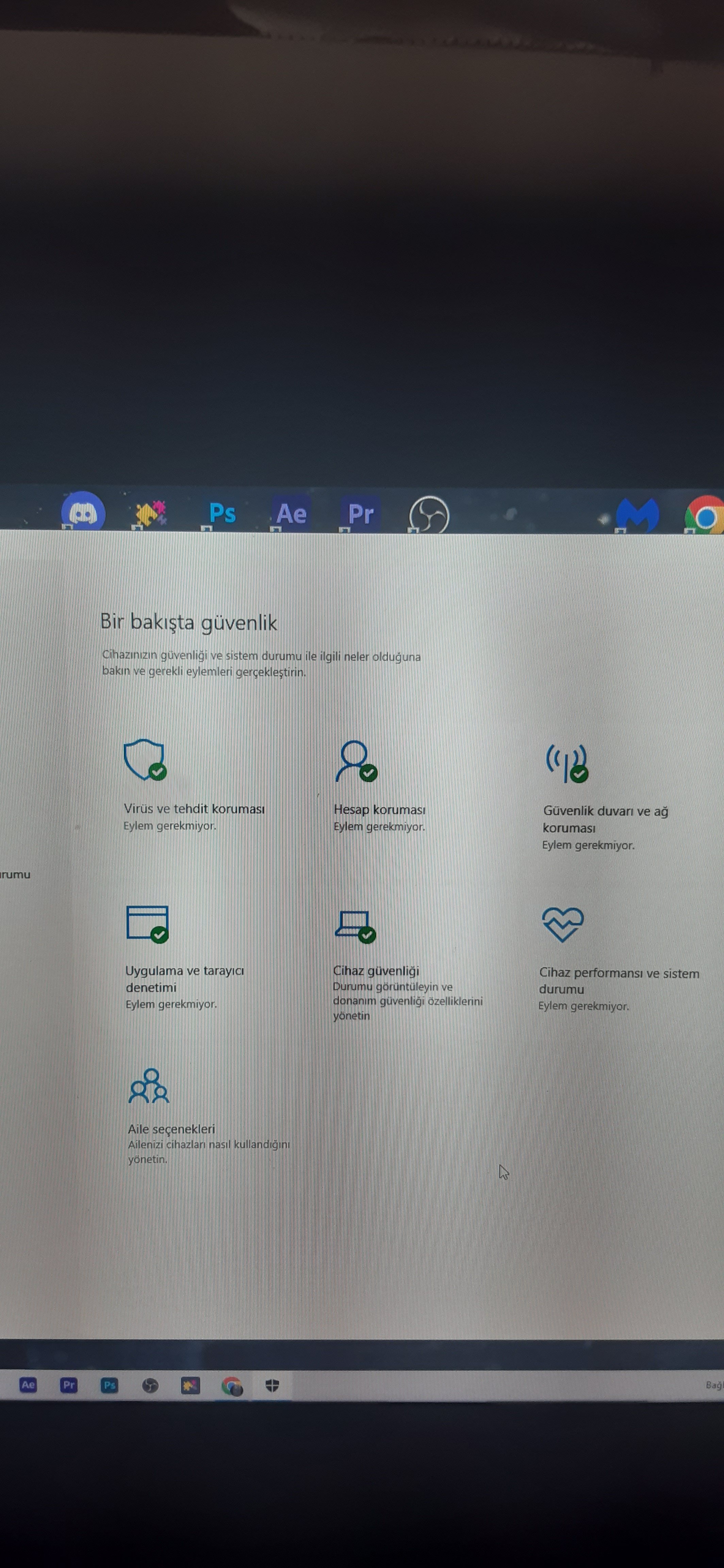
Task: Click Windows Security shield in taskbar
Action: point(272,1385)
